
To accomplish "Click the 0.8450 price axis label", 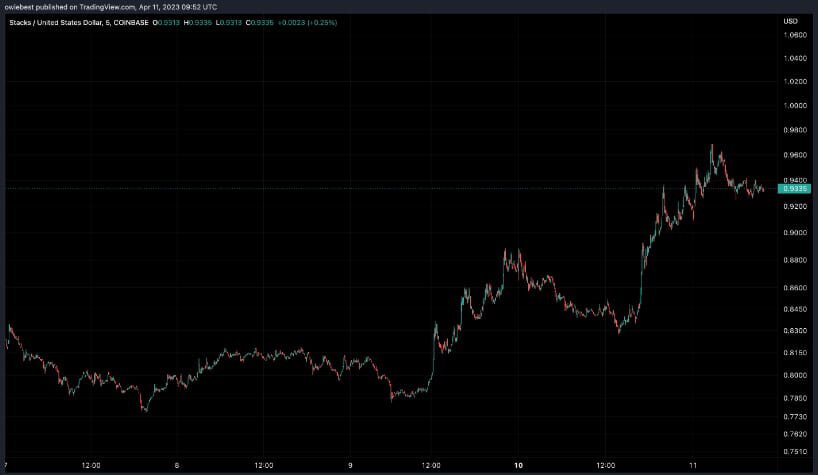I will click(795, 309).
